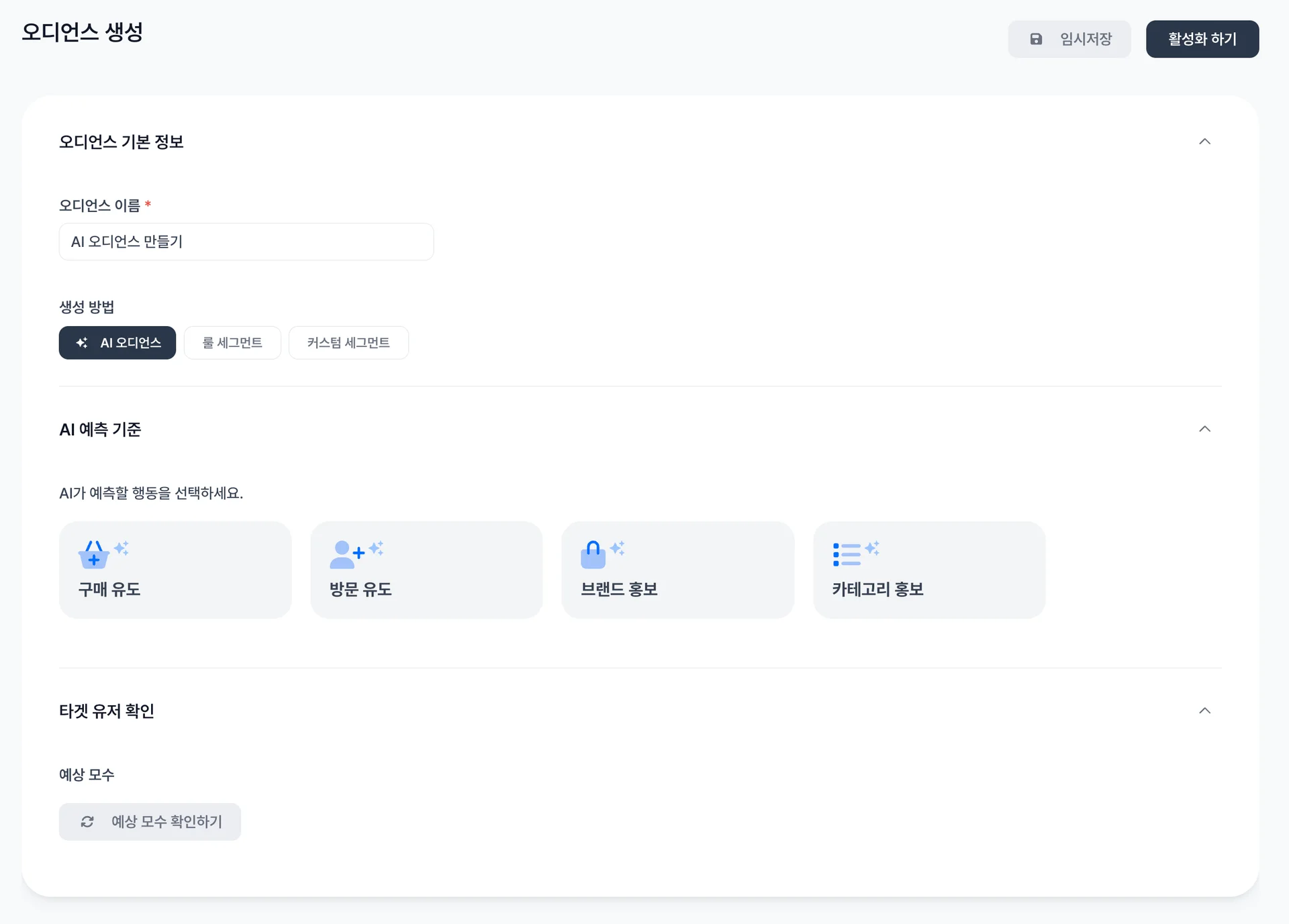Click 예상 모수 확인하기 button
Screen dimensions: 1289x924
[150, 822]
